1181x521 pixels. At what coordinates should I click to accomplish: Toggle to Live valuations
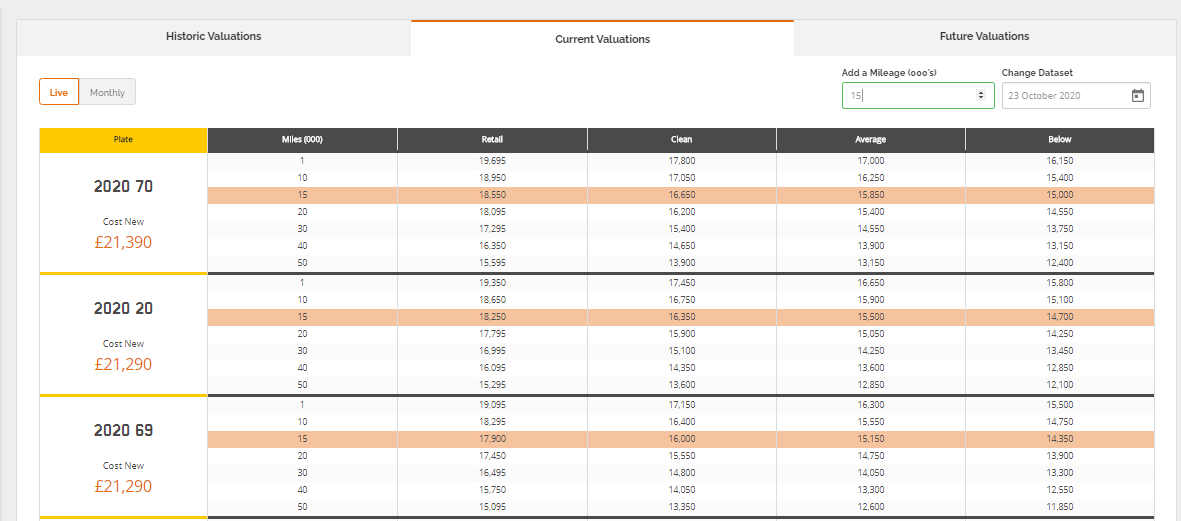[x=59, y=93]
